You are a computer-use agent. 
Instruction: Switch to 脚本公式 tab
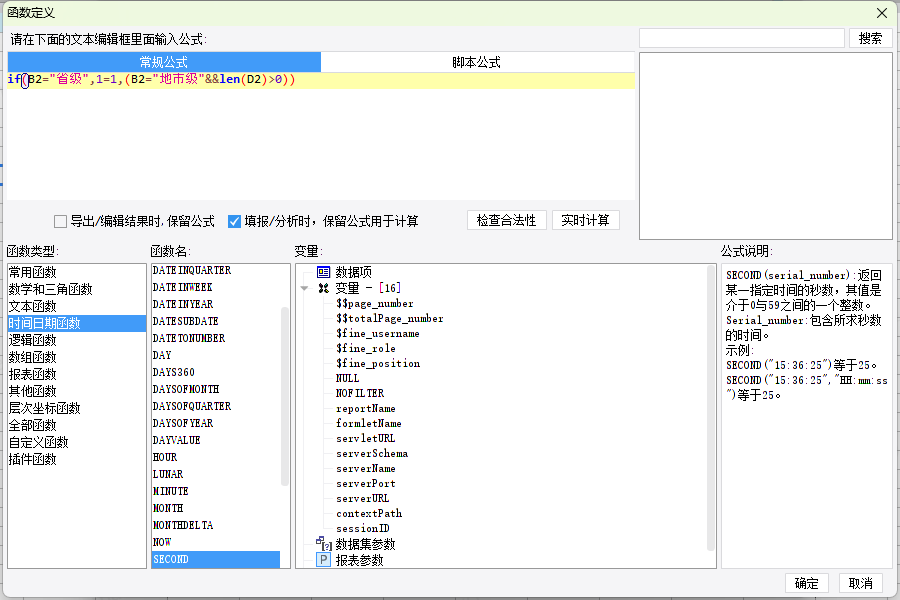477,62
